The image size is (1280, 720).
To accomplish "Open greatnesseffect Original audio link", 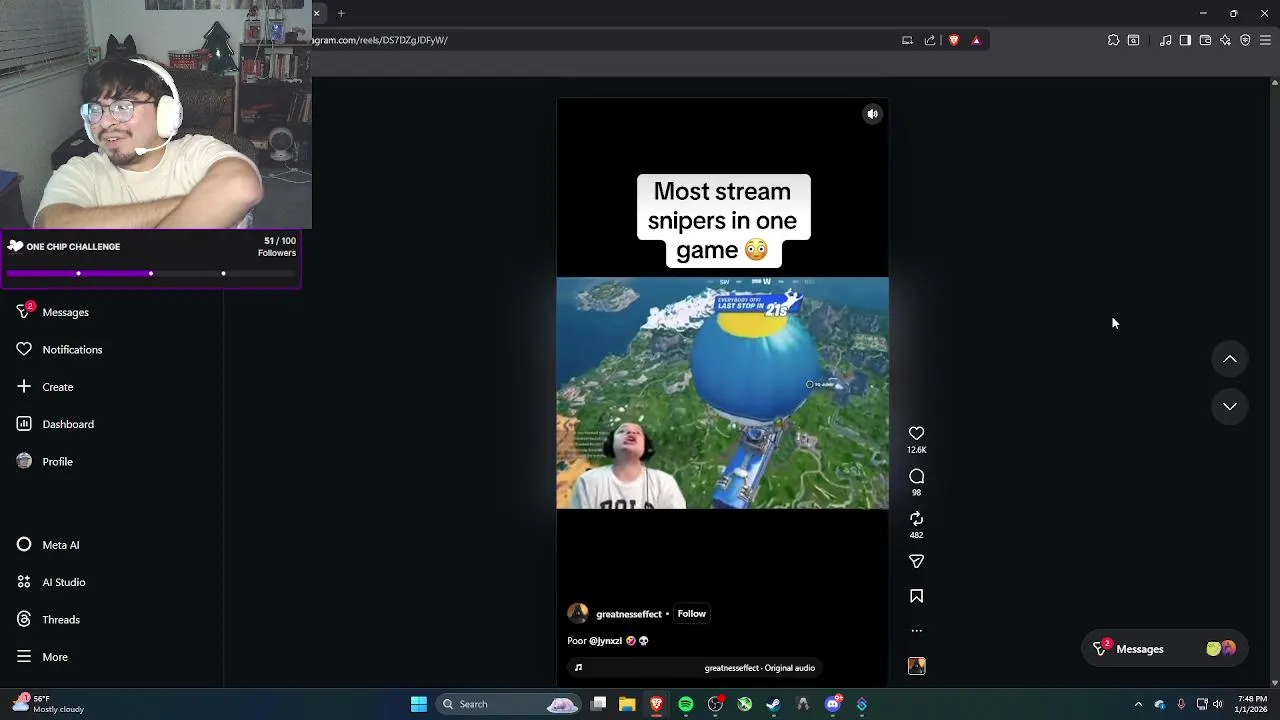I will tap(759, 668).
